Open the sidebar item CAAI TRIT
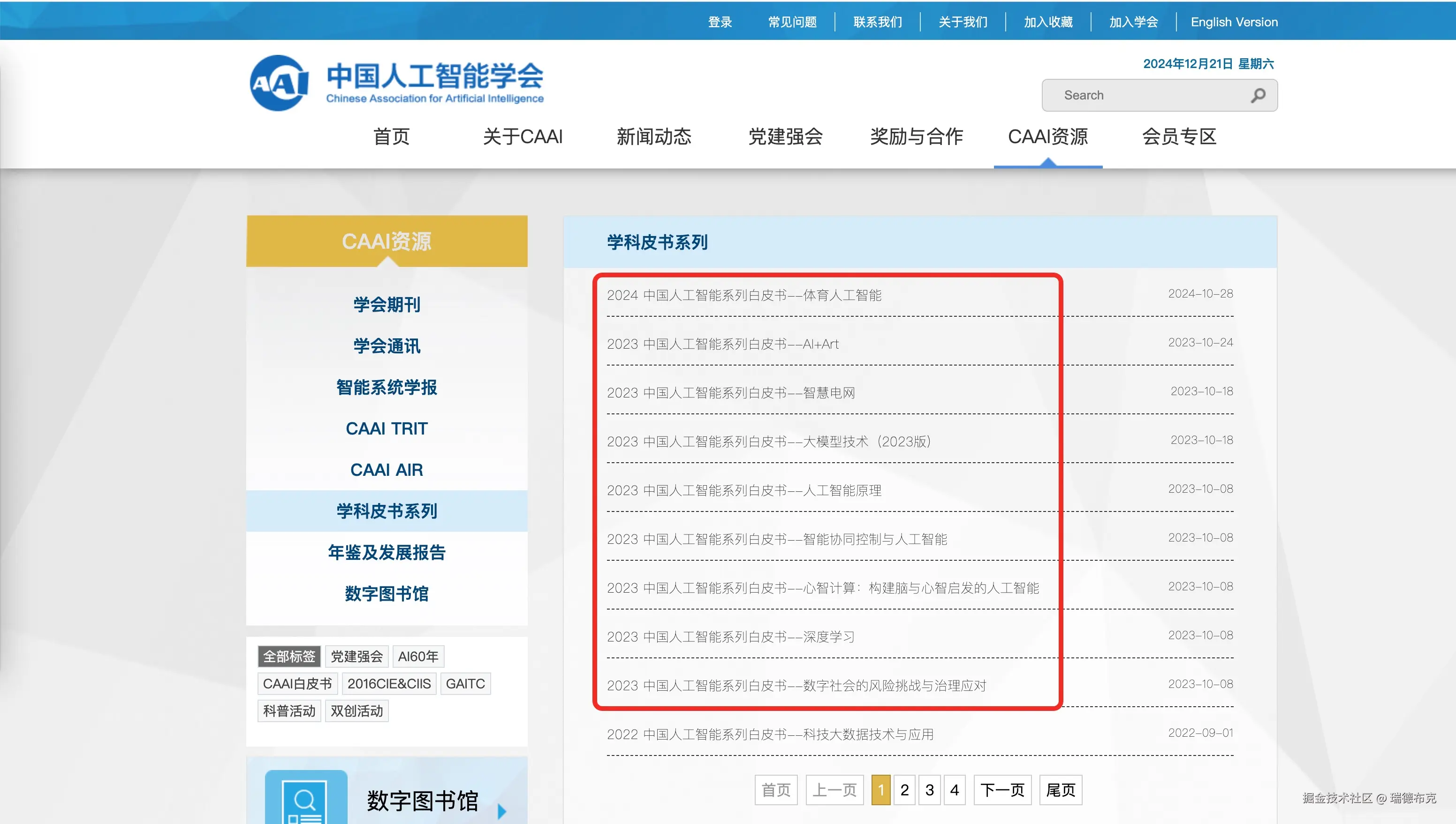Screen dimensions: 1456x824 (387, 428)
